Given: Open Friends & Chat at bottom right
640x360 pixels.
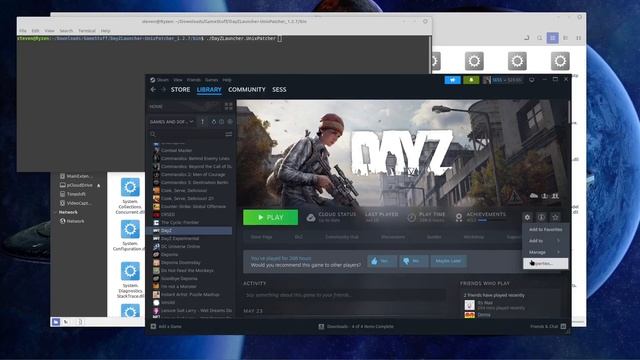Looking at the screenshot, I should point(547,326).
